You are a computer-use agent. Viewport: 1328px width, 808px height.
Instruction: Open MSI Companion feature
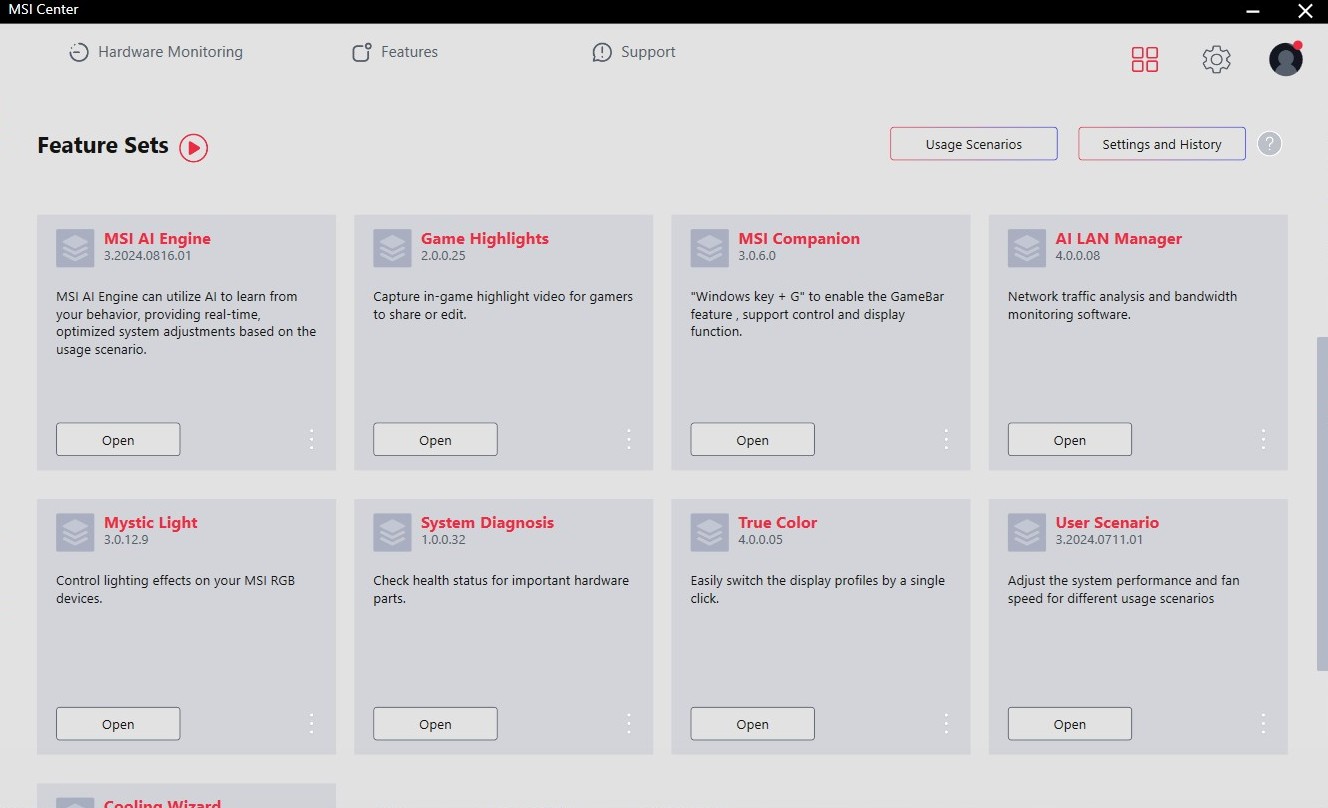click(752, 440)
